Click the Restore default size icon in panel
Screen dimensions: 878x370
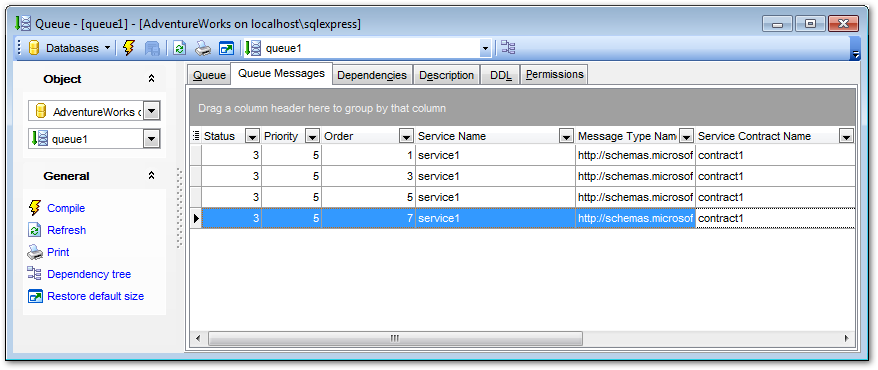tap(35, 297)
